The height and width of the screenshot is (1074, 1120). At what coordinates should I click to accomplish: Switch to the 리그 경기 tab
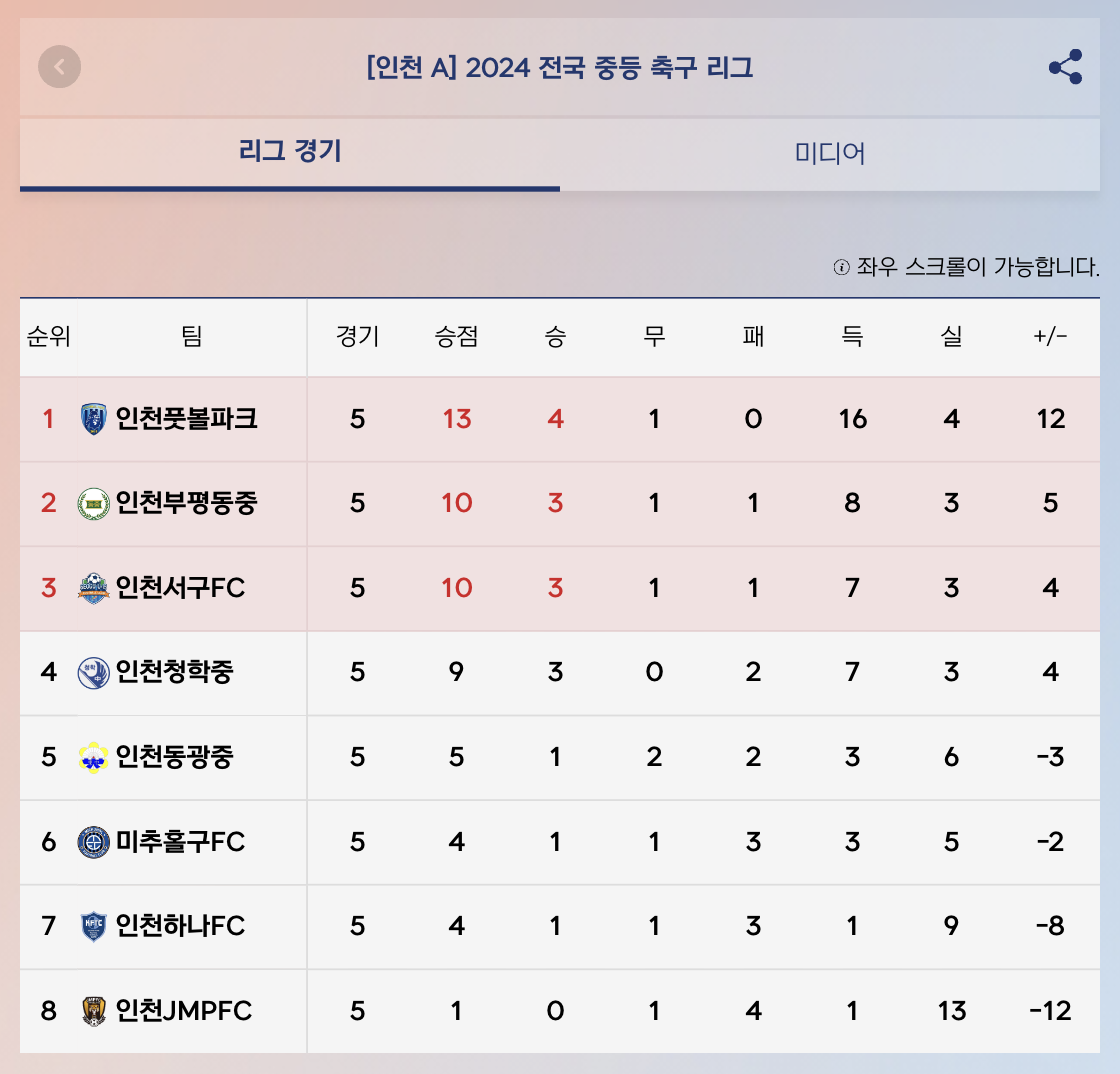(x=290, y=152)
